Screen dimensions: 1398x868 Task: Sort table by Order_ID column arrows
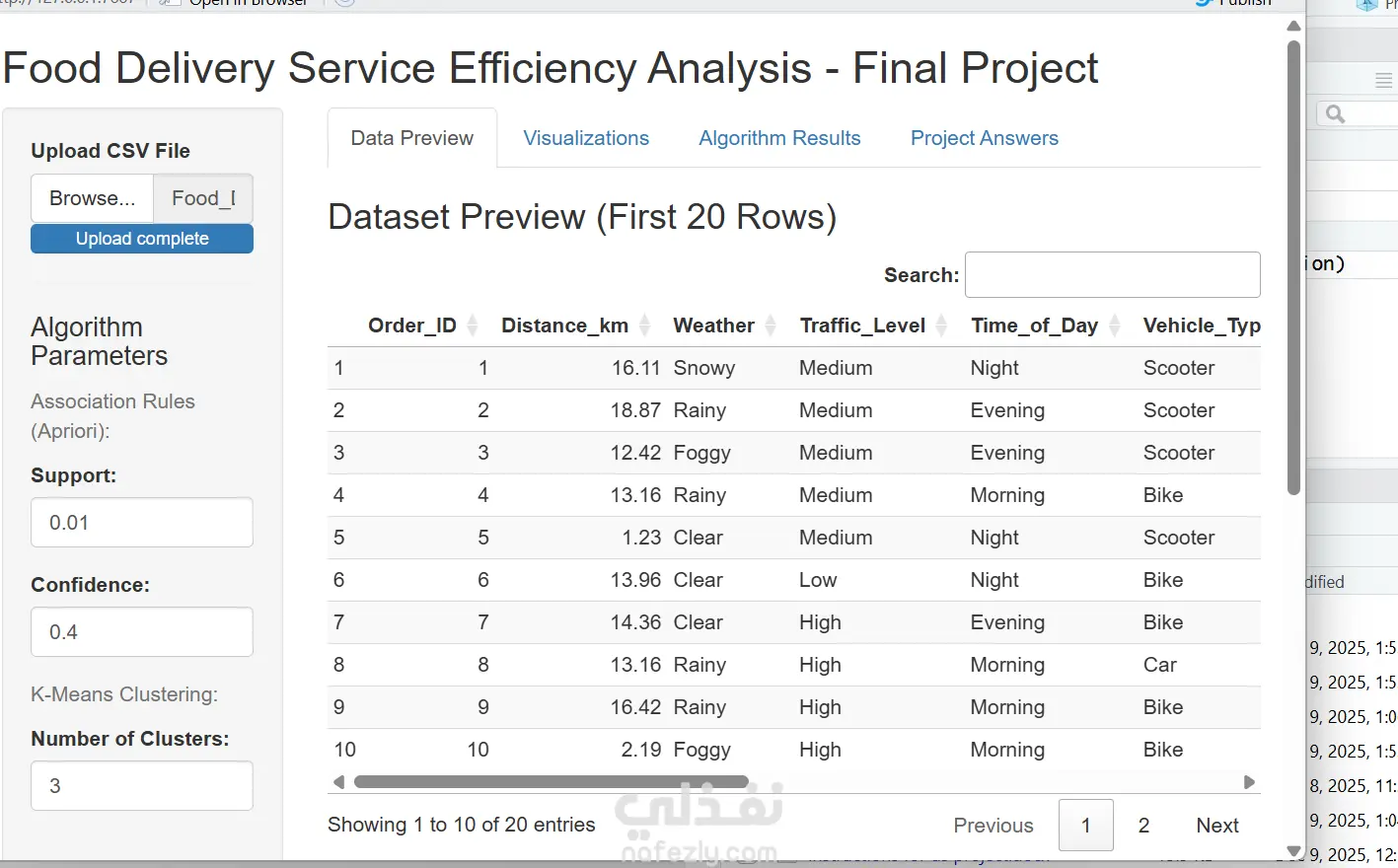point(472,325)
